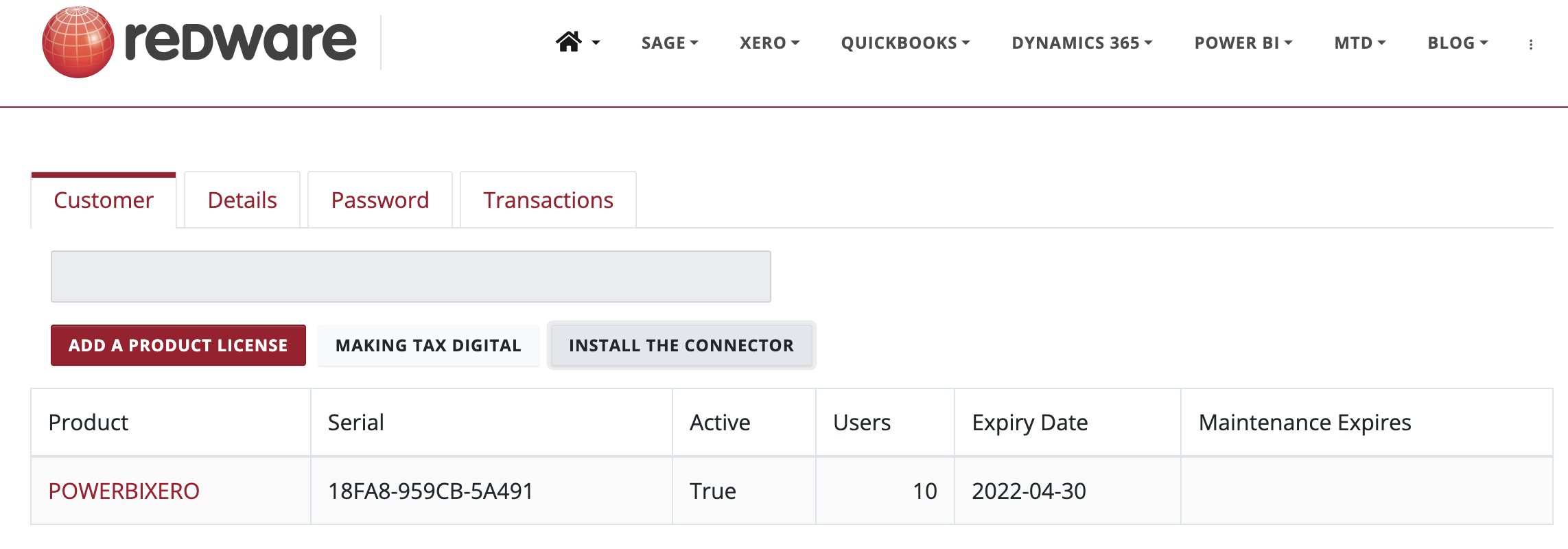Switch to the Details tab
The height and width of the screenshot is (549, 1568).
(242, 200)
